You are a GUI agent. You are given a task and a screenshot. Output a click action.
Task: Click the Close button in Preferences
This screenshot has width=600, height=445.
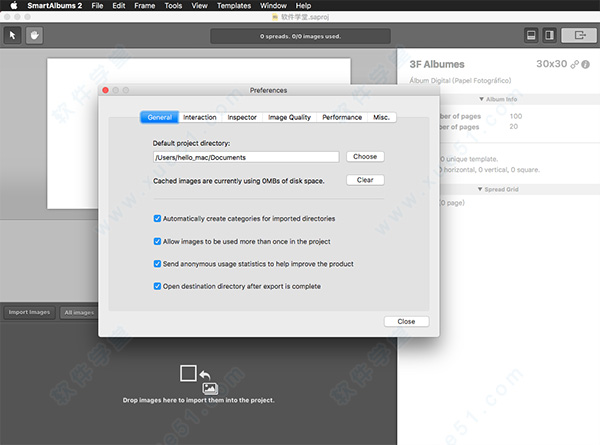406,321
